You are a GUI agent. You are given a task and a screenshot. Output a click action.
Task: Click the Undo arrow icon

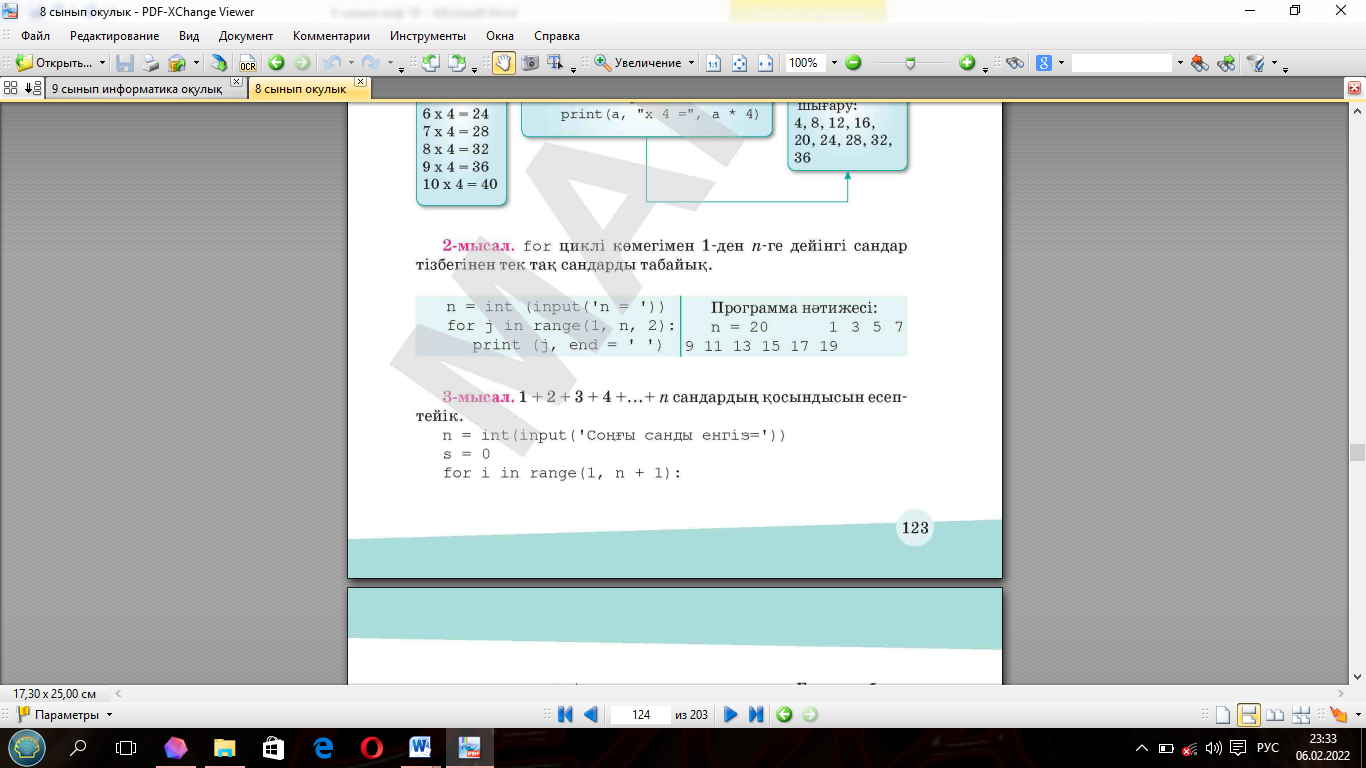tap(331, 63)
